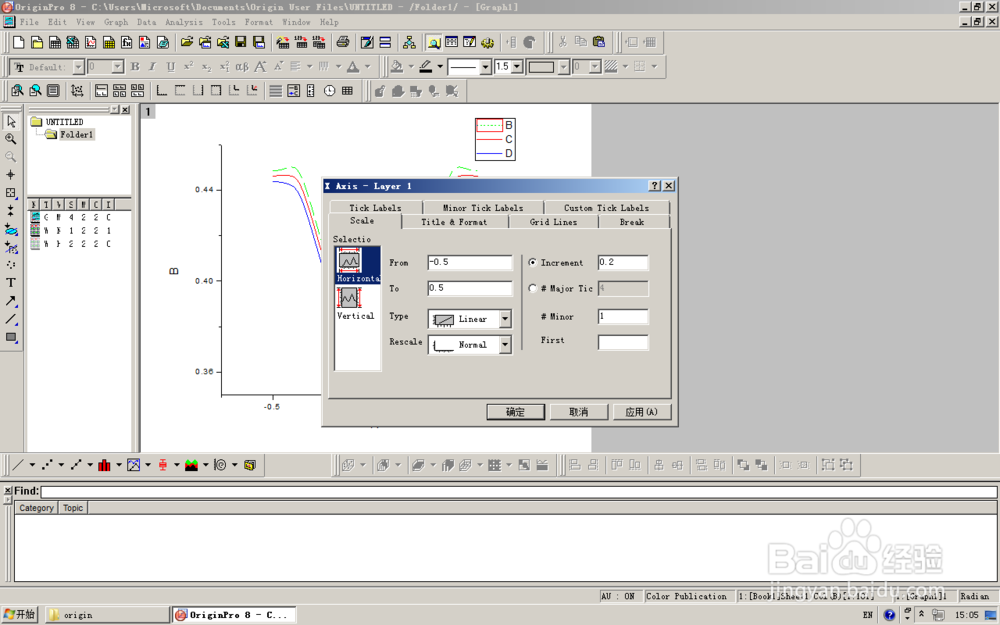Screen dimensions: 1000x625
Task: Click the Italic formatting icon
Action: tap(152, 66)
